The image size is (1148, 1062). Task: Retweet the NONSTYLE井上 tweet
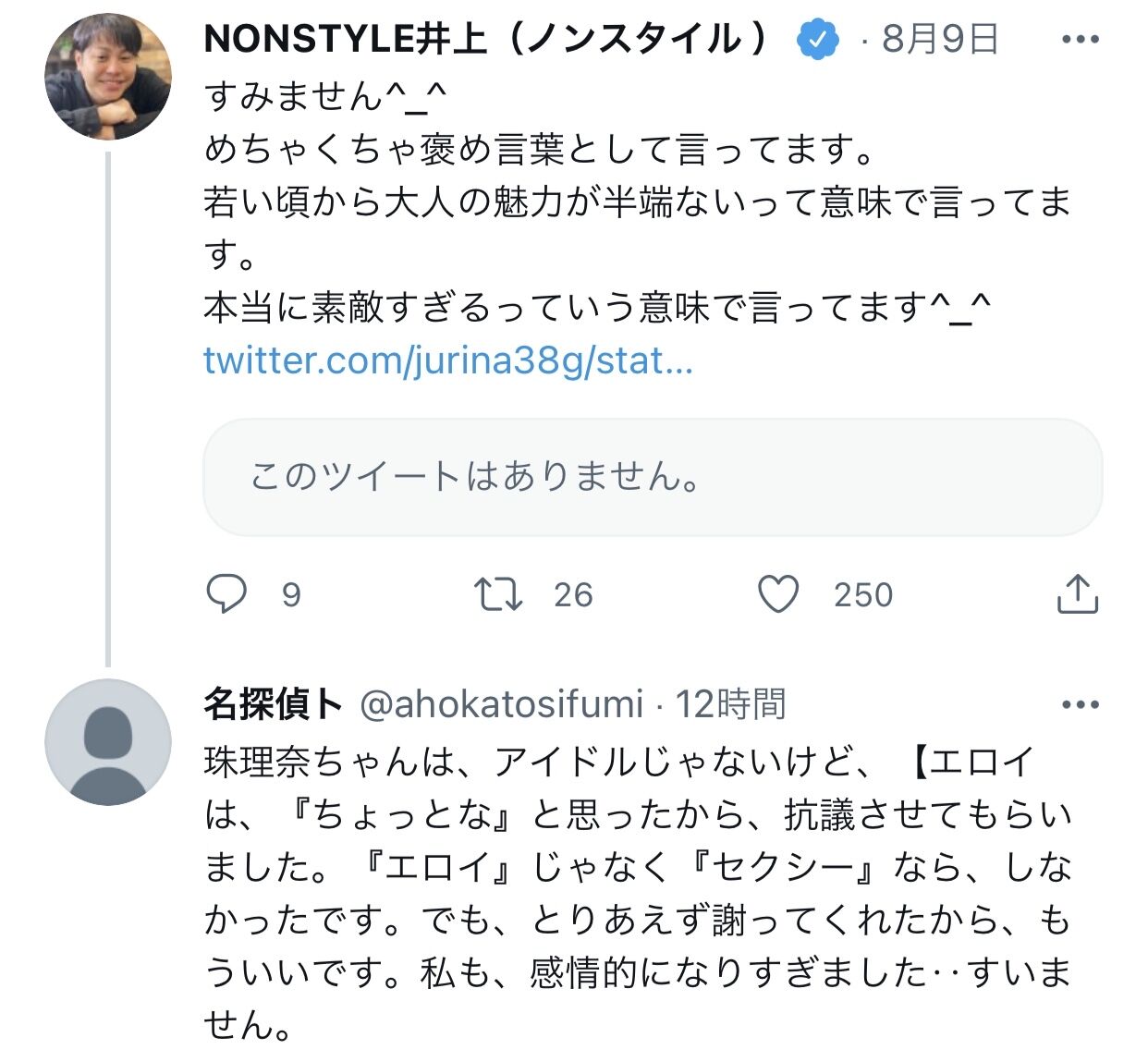coord(498,594)
